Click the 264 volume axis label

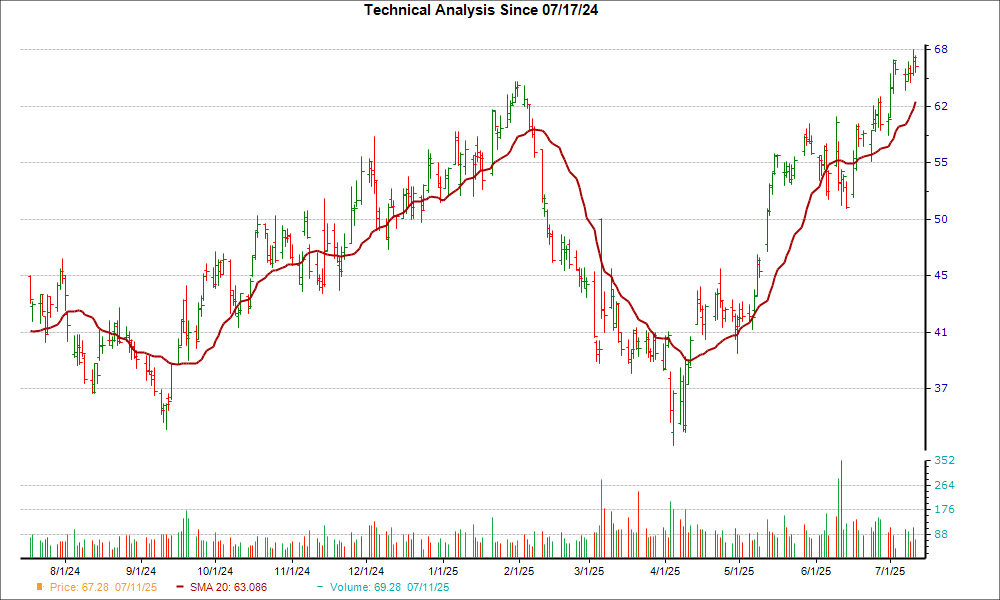(x=944, y=485)
